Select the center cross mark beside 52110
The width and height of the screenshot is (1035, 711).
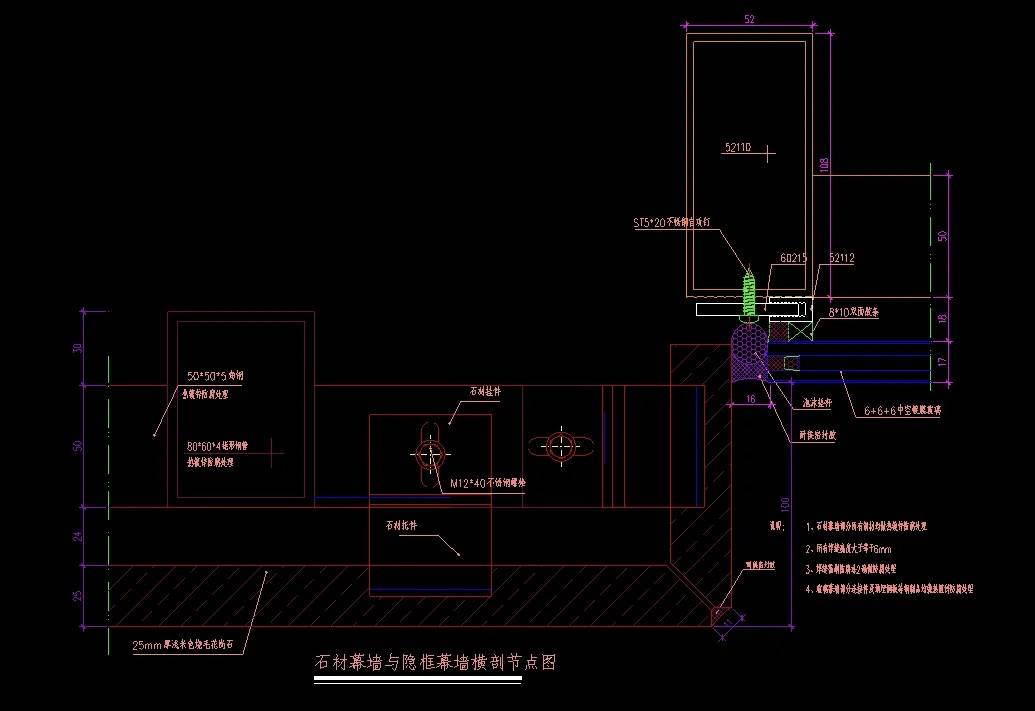pyautogui.click(x=768, y=153)
